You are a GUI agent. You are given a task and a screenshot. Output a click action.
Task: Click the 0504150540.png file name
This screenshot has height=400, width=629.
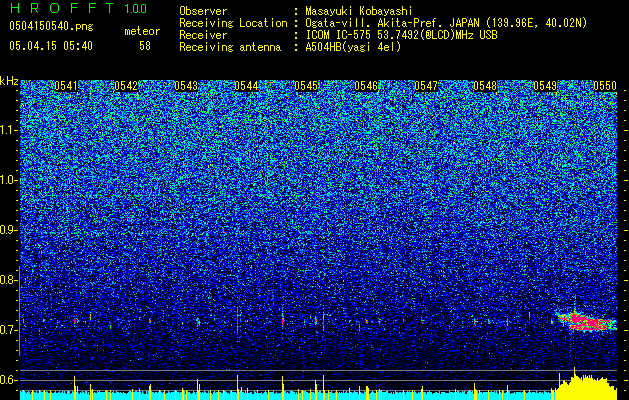[51, 26]
